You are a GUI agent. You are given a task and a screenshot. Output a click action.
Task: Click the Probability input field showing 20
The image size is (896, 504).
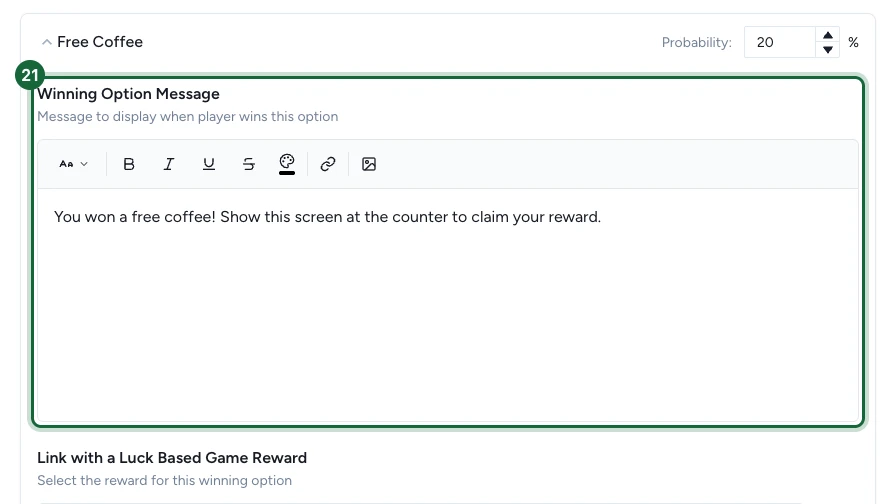coord(779,42)
